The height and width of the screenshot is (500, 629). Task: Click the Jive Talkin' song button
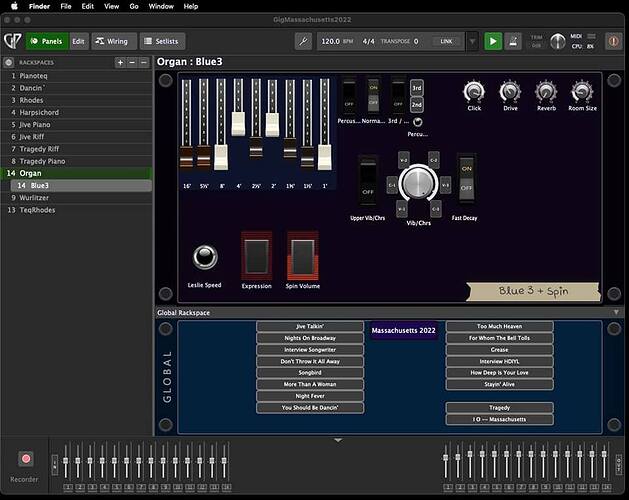(310, 326)
